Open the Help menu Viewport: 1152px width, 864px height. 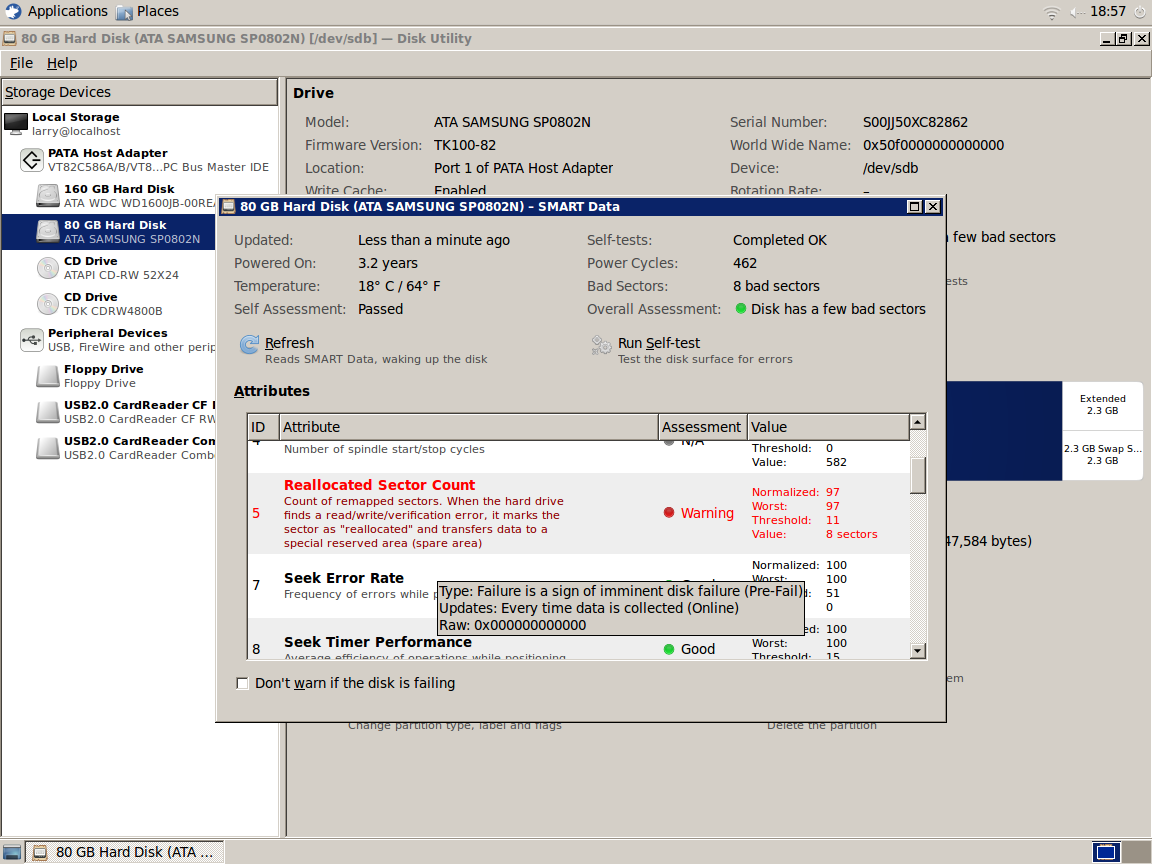[x=62, y=63]
